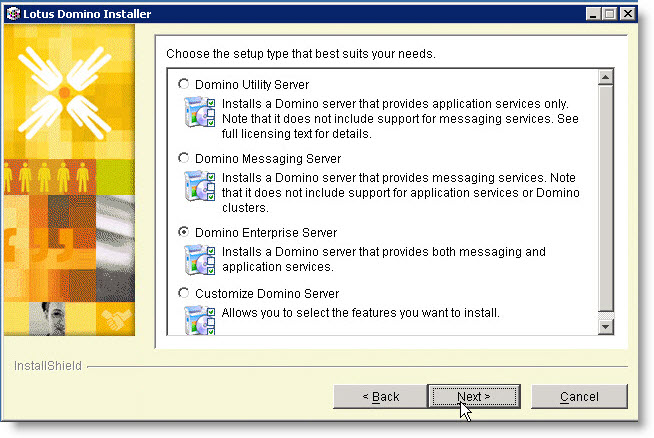Click the Lotus Domino Installer title bar icon
This screenshot has height=438, width=654.
(x=12, y=13)
